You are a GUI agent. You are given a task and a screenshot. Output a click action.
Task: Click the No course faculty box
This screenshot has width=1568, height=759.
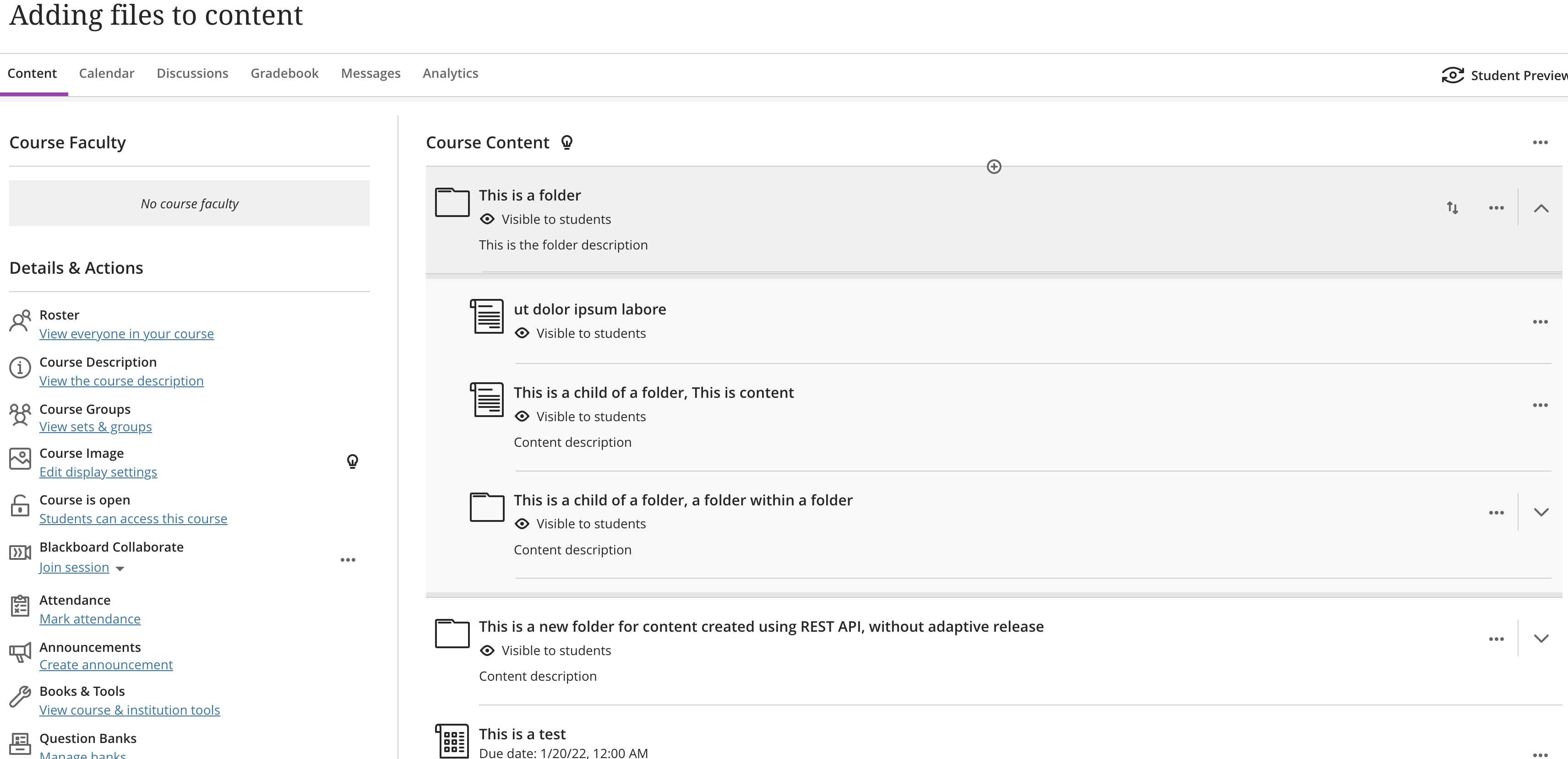(189, 203)
